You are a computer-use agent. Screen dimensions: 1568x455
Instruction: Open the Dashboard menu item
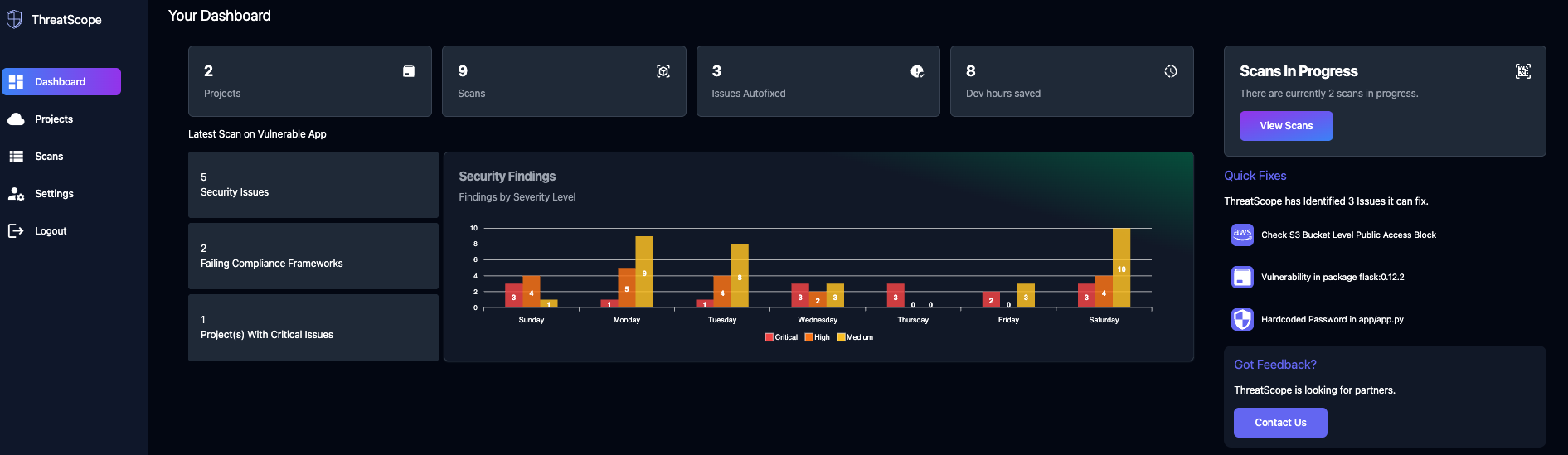[61, 82]
